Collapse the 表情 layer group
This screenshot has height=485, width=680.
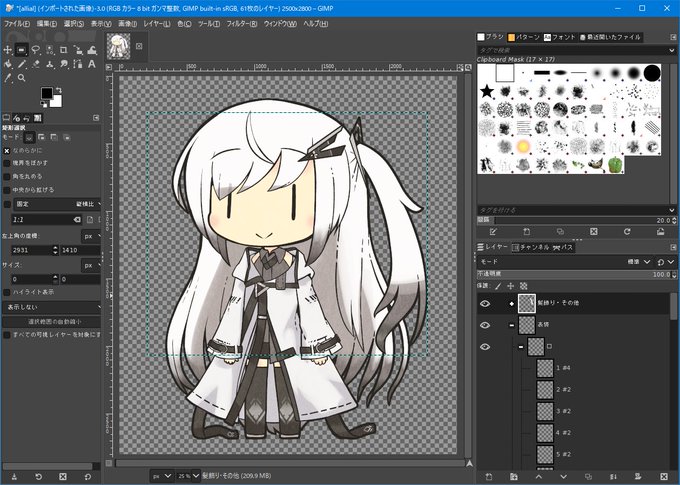pyautogui.click(x=512, y=325)
